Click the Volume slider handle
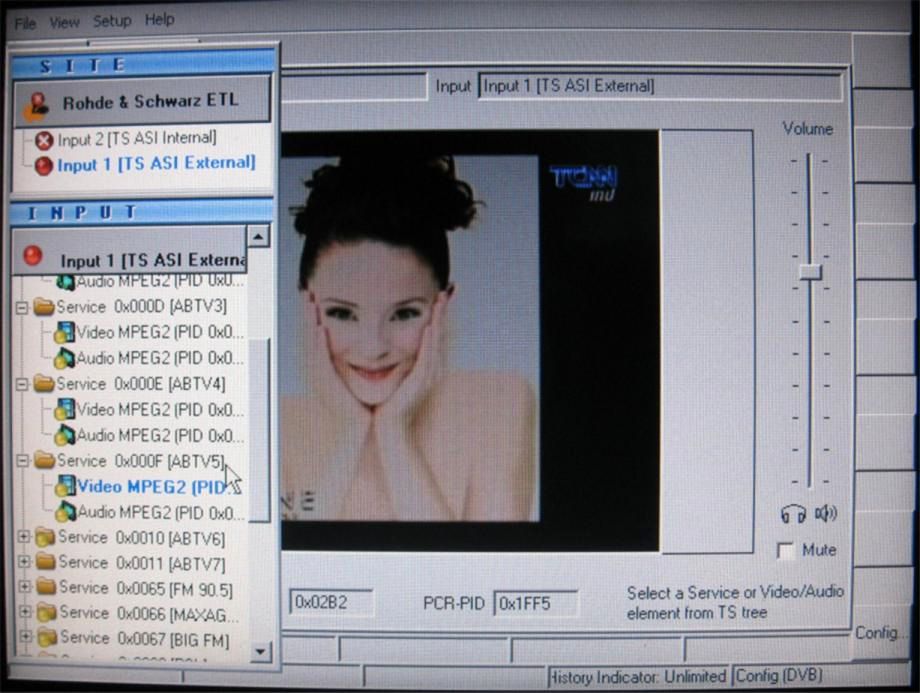920x693 pixels. click(810, 271)
